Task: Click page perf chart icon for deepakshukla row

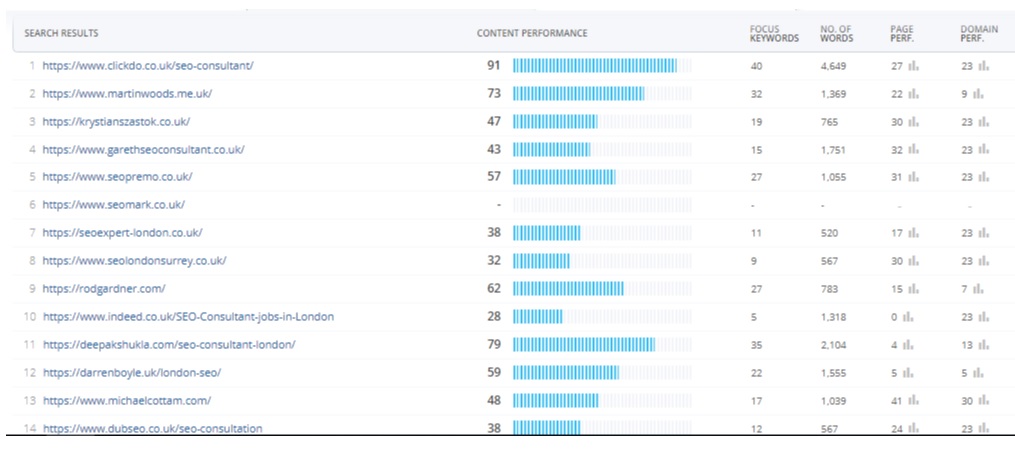Action: pyautogui.click(x=908, y=345)
